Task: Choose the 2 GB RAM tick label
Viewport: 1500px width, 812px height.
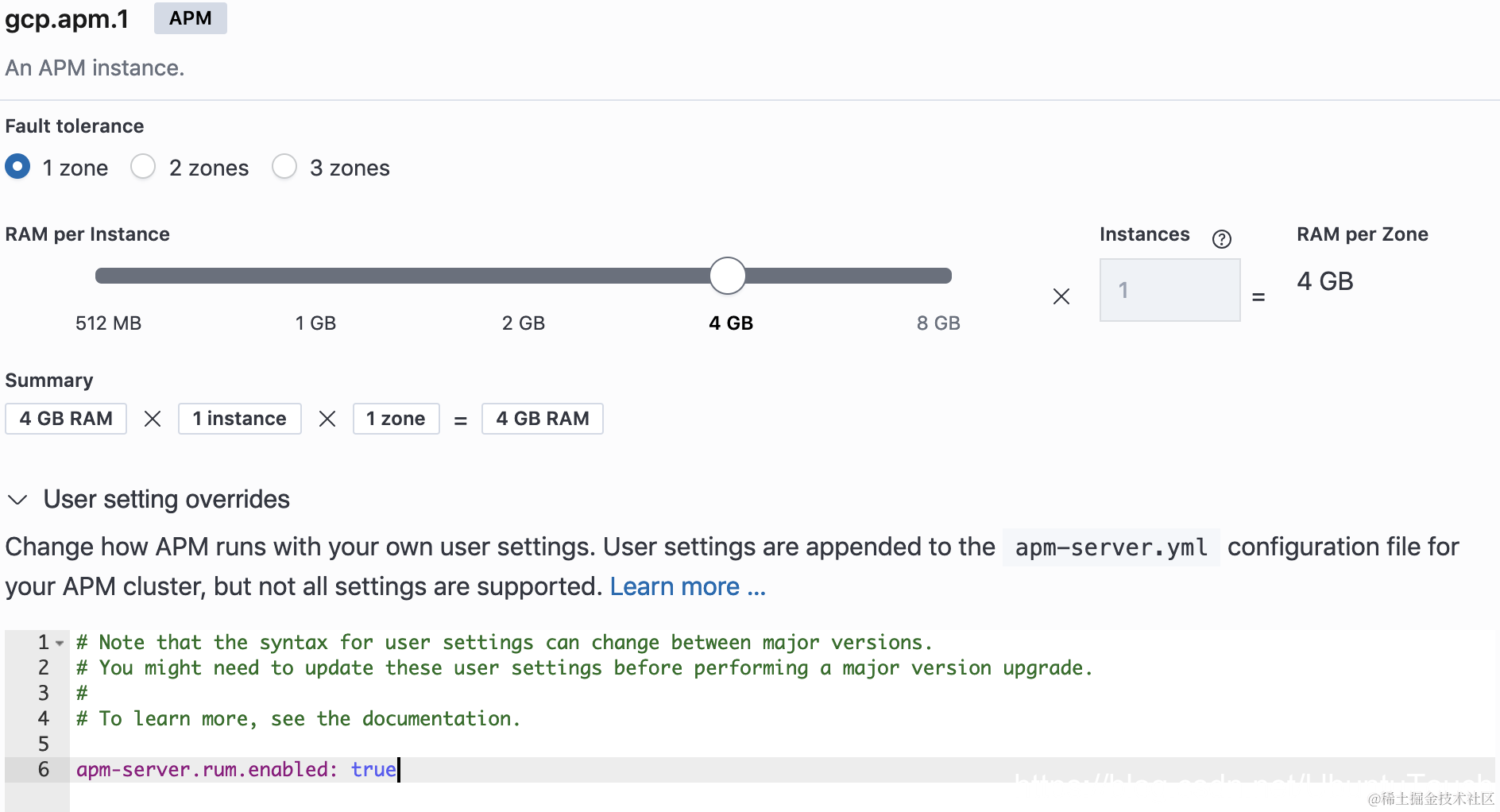Action: [x=524, y=323]
